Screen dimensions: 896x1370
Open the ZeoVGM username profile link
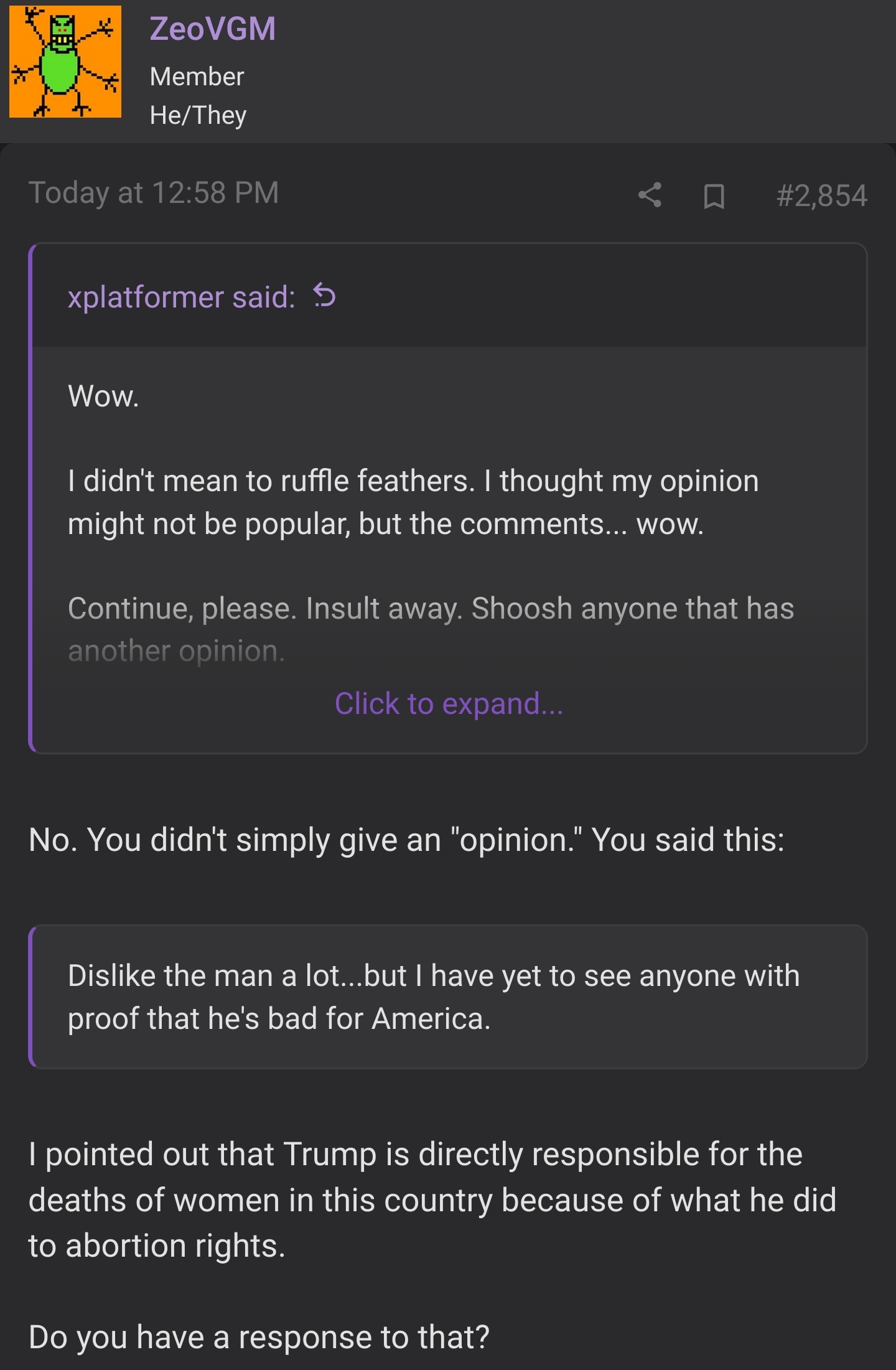(x=213, y=29)
